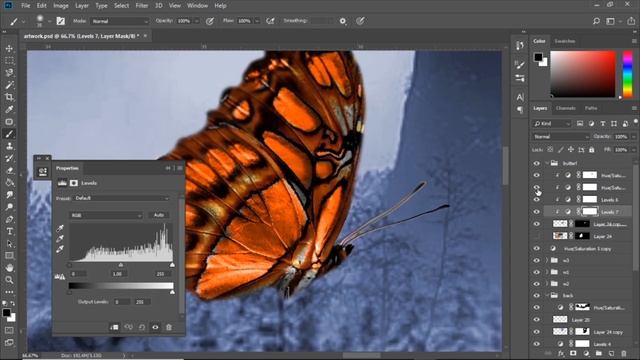Click the Color panel foreground swatch
This screenshot has width=640, height=360.
[x=538, y=57]
